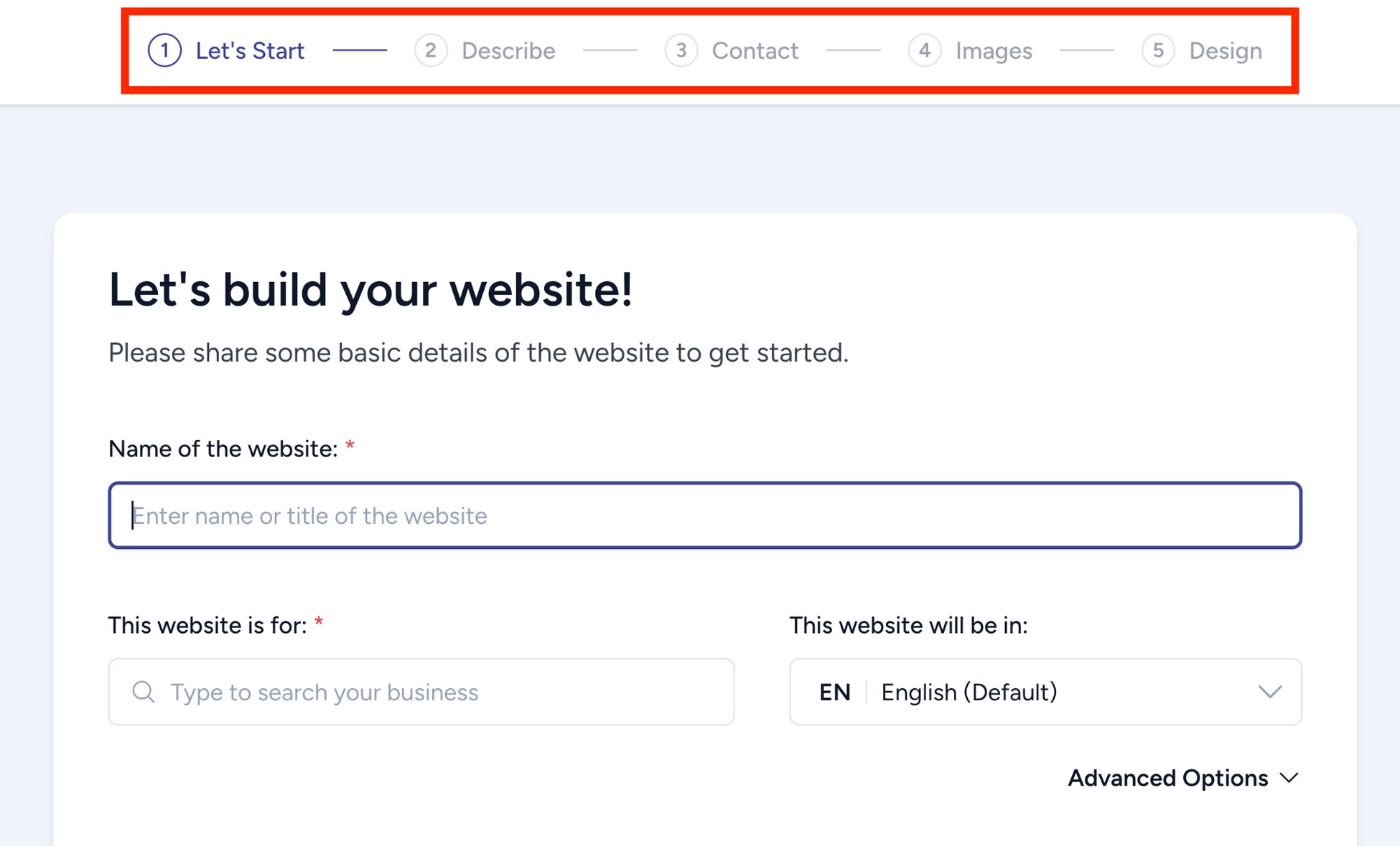Click the chevron next to Advanced Options
The image size is (1400, 846).
point(1289,778)
